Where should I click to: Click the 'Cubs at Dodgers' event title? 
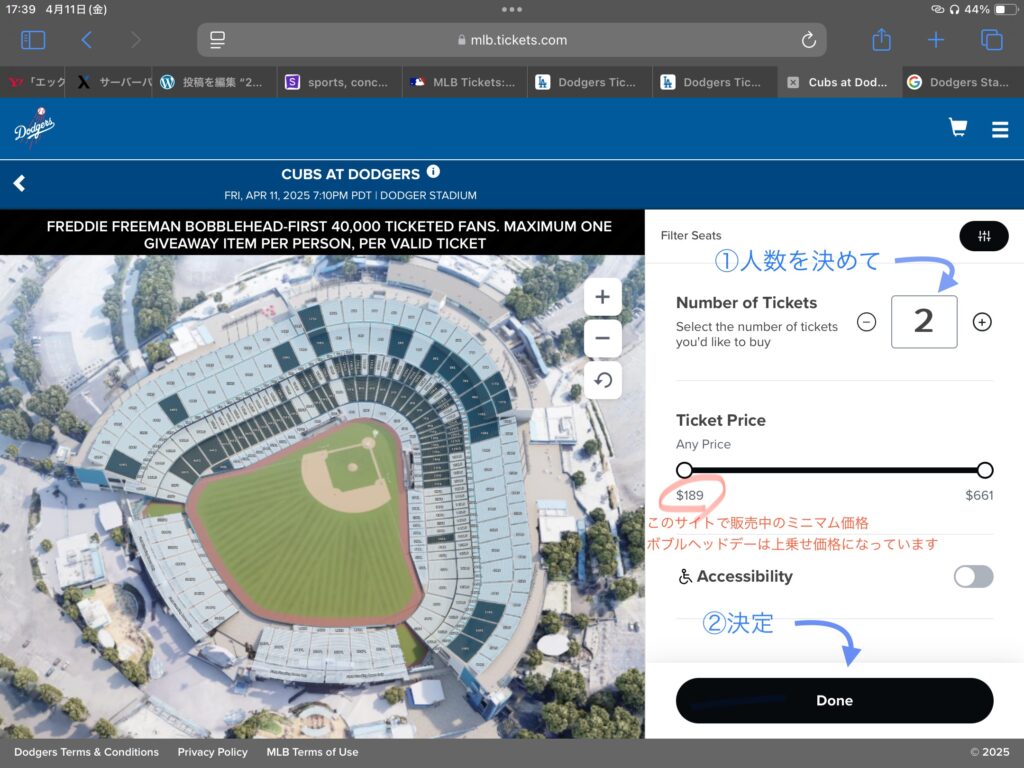pos(350,174)
